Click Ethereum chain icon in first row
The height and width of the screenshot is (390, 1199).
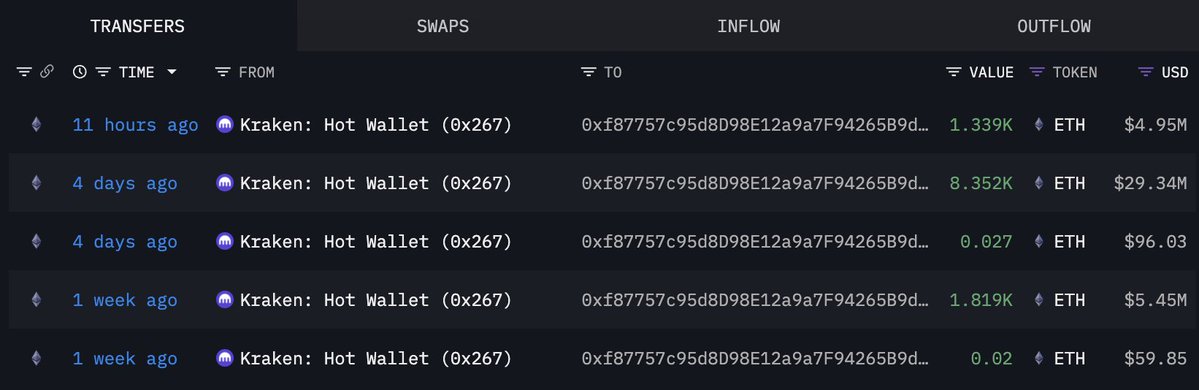(x=36, y=125)
